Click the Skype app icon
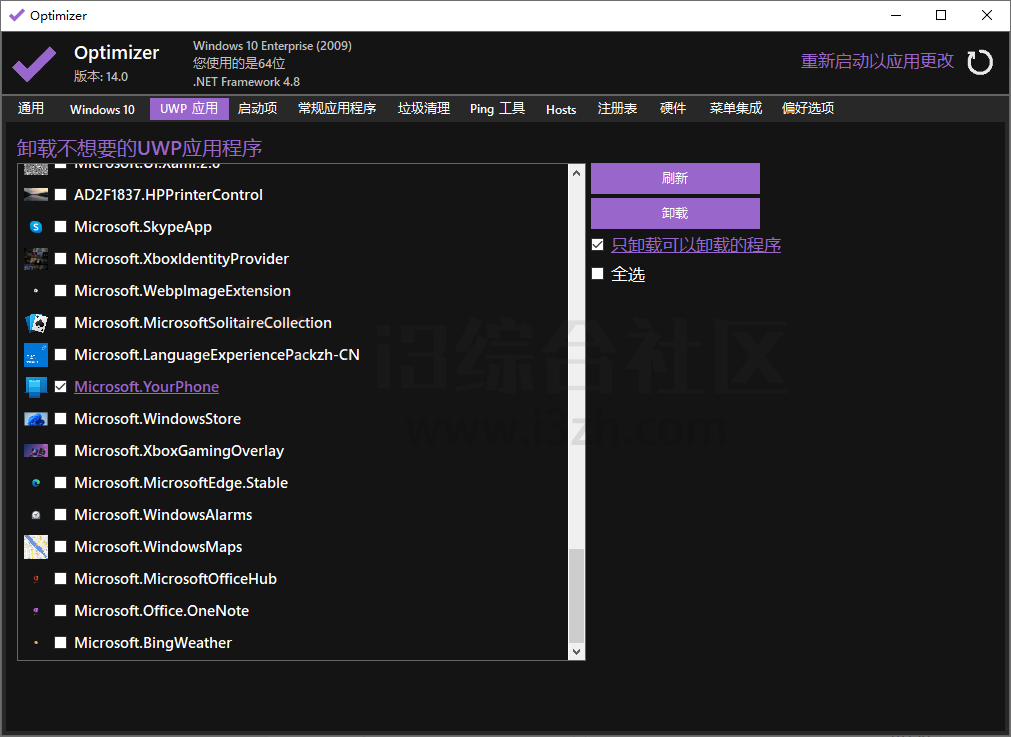 coord(36,227)
